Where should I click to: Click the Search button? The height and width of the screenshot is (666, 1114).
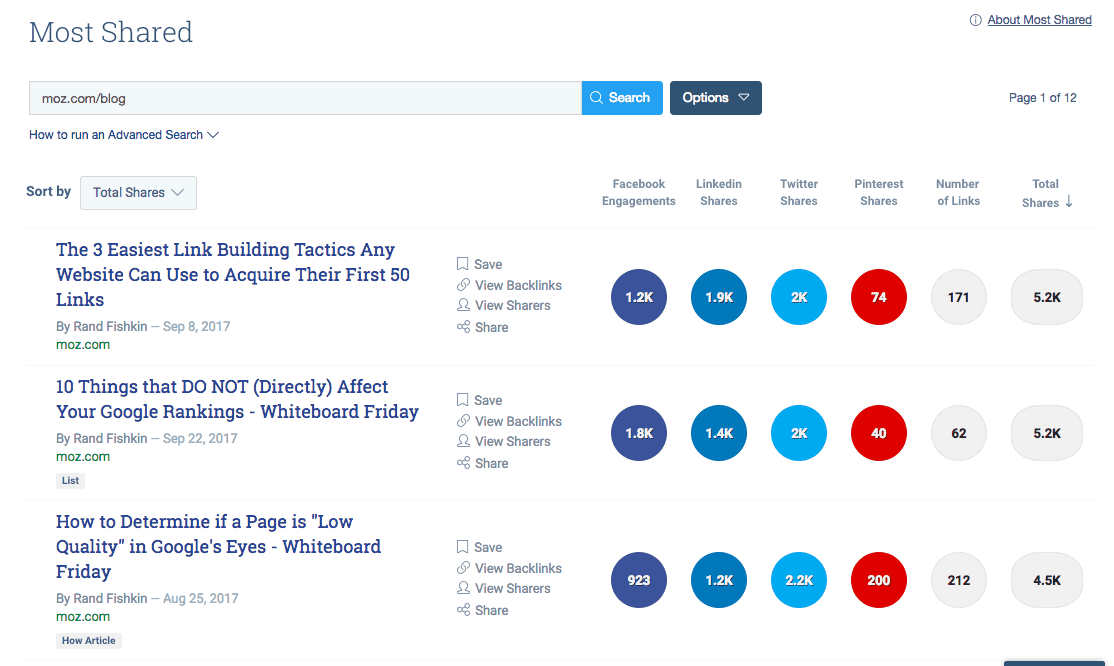621,97
